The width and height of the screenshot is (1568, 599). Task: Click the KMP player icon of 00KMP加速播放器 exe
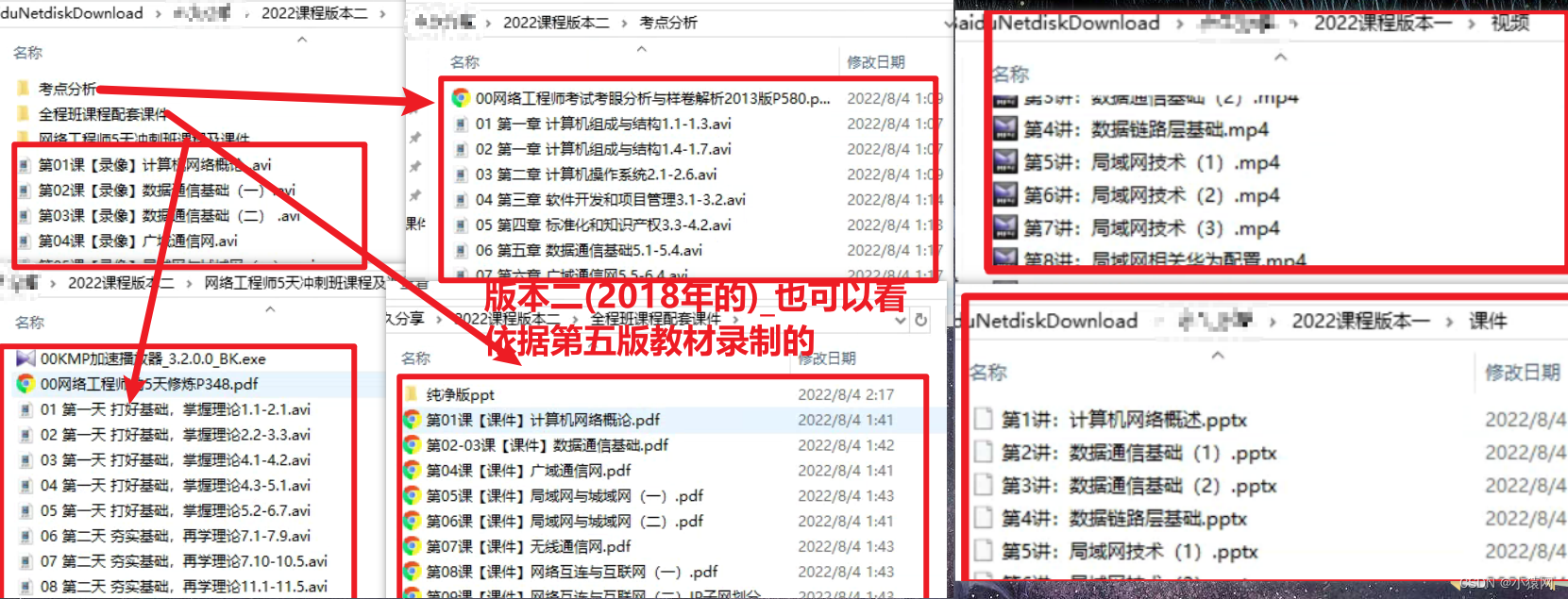tap(25, 358)
